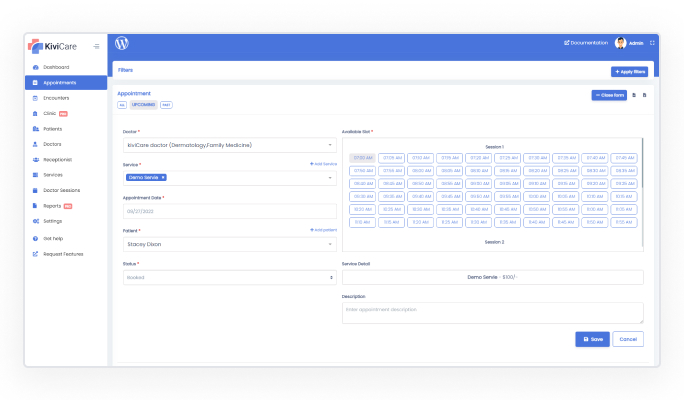This screenshot has width=684, height=400.
Task: Click the Add Service link
Action: pos(323,164)
